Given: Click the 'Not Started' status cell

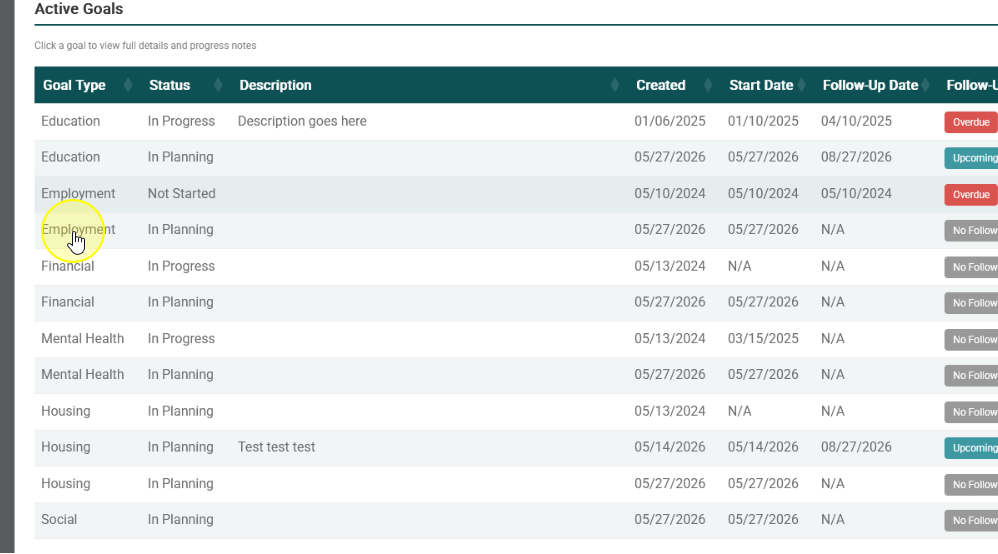Looking at the screenshot, I should coord(181,194).
